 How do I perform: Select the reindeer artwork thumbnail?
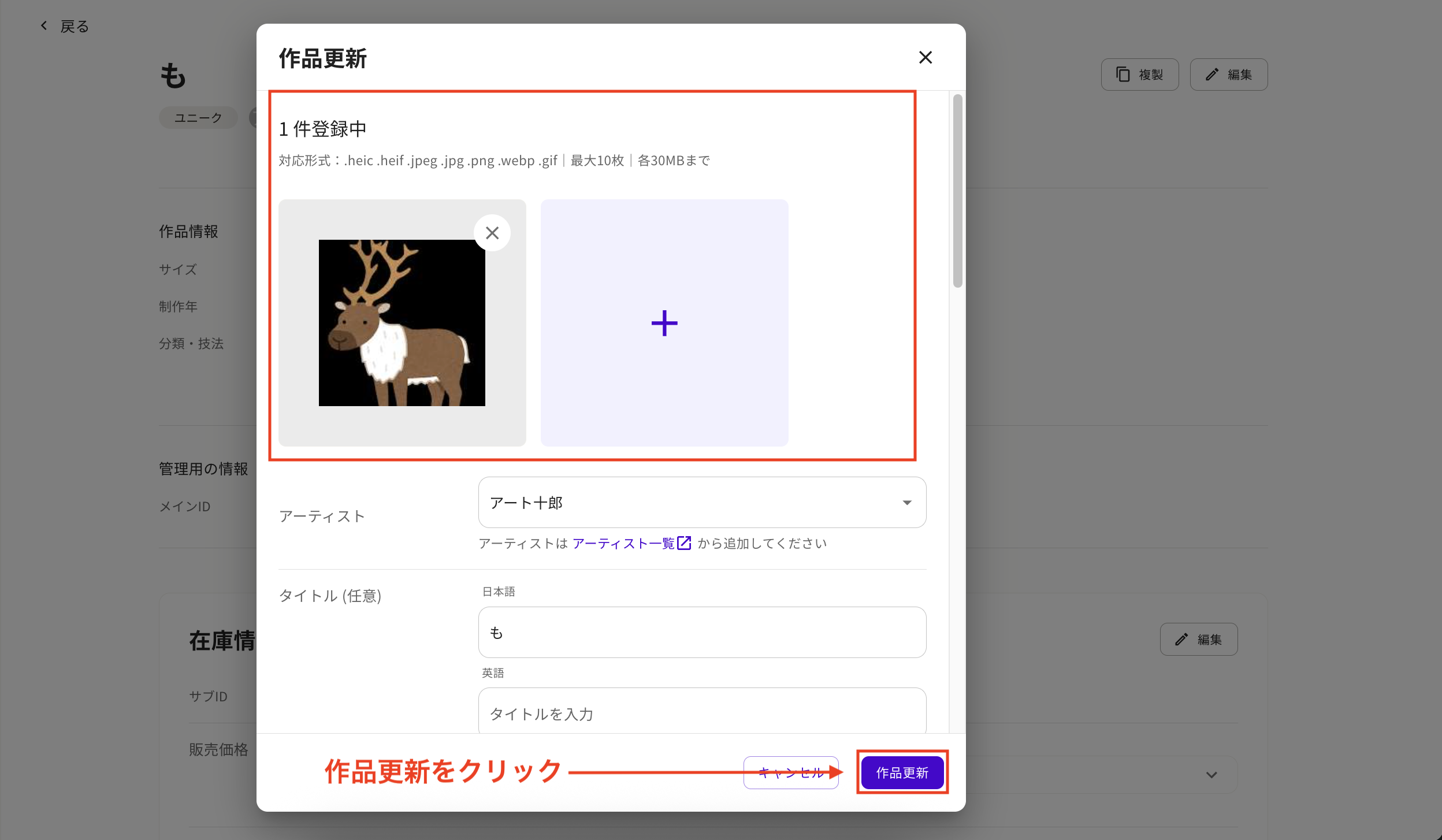402,322
